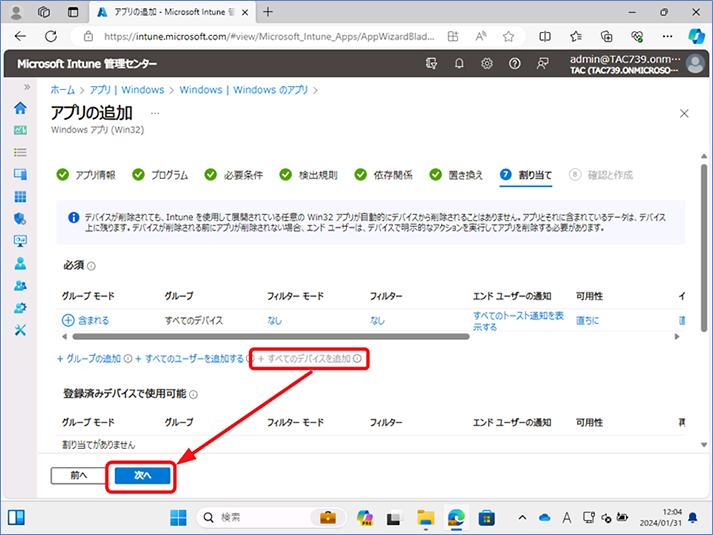This screenshot has width=713, height=535.
Task: Open the ellipsis menu next to アプリの追加
Action: [x=155, y=113]
